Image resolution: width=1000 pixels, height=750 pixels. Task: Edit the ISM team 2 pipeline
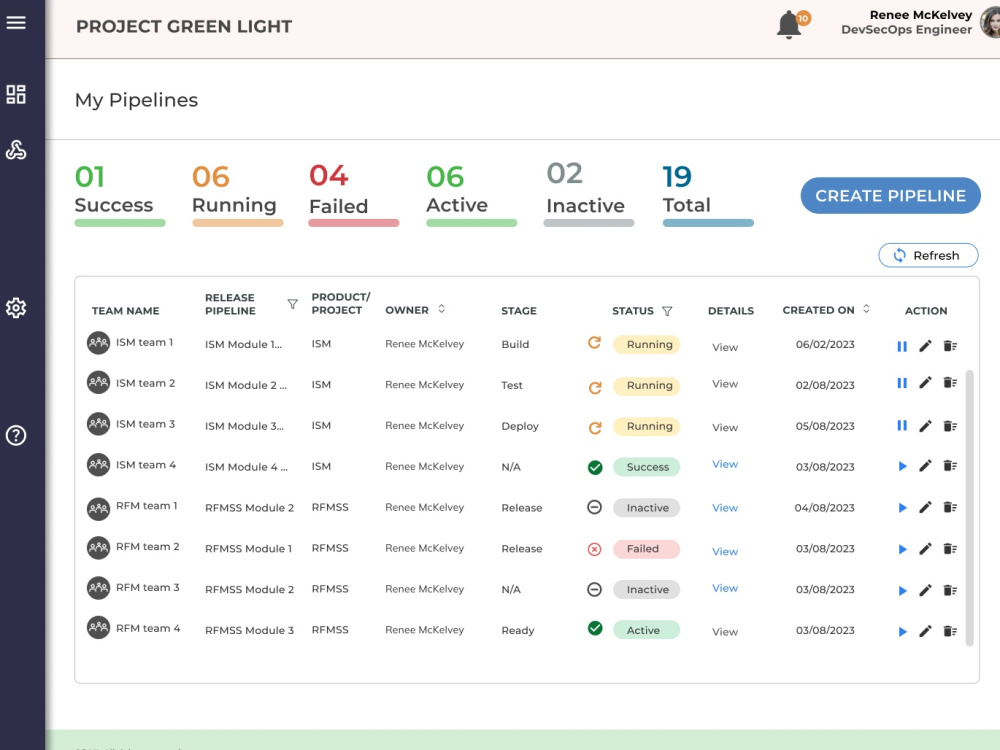(x=925, y=383)
